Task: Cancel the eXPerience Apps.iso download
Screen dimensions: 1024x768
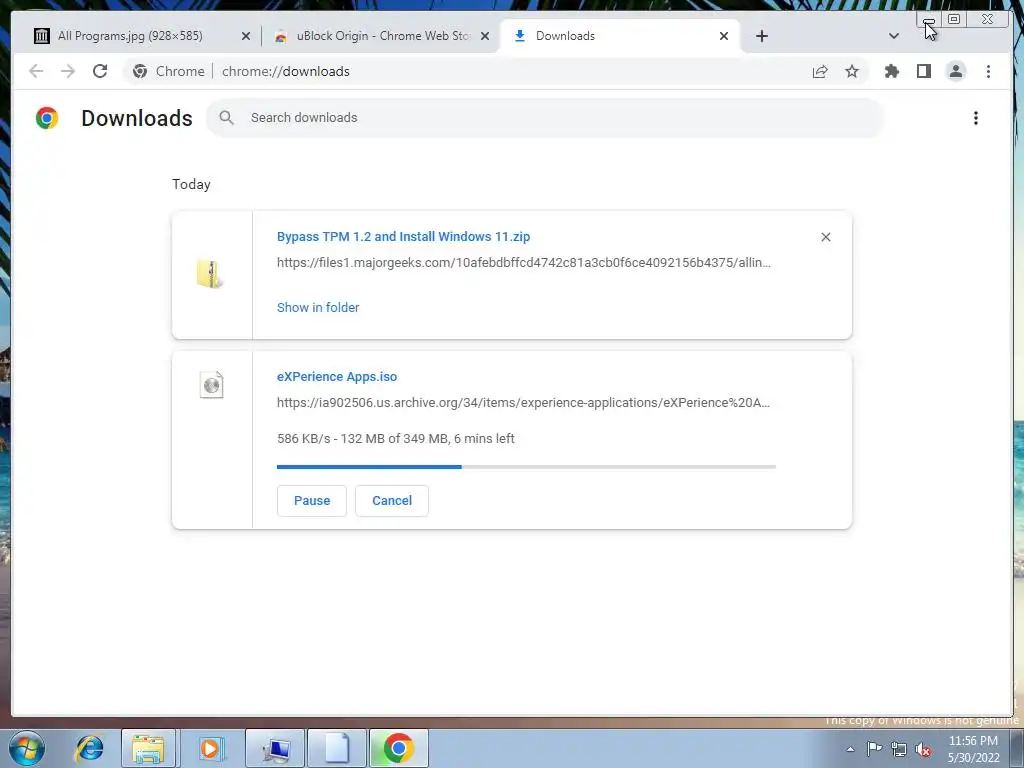Action: pos(392,501)
